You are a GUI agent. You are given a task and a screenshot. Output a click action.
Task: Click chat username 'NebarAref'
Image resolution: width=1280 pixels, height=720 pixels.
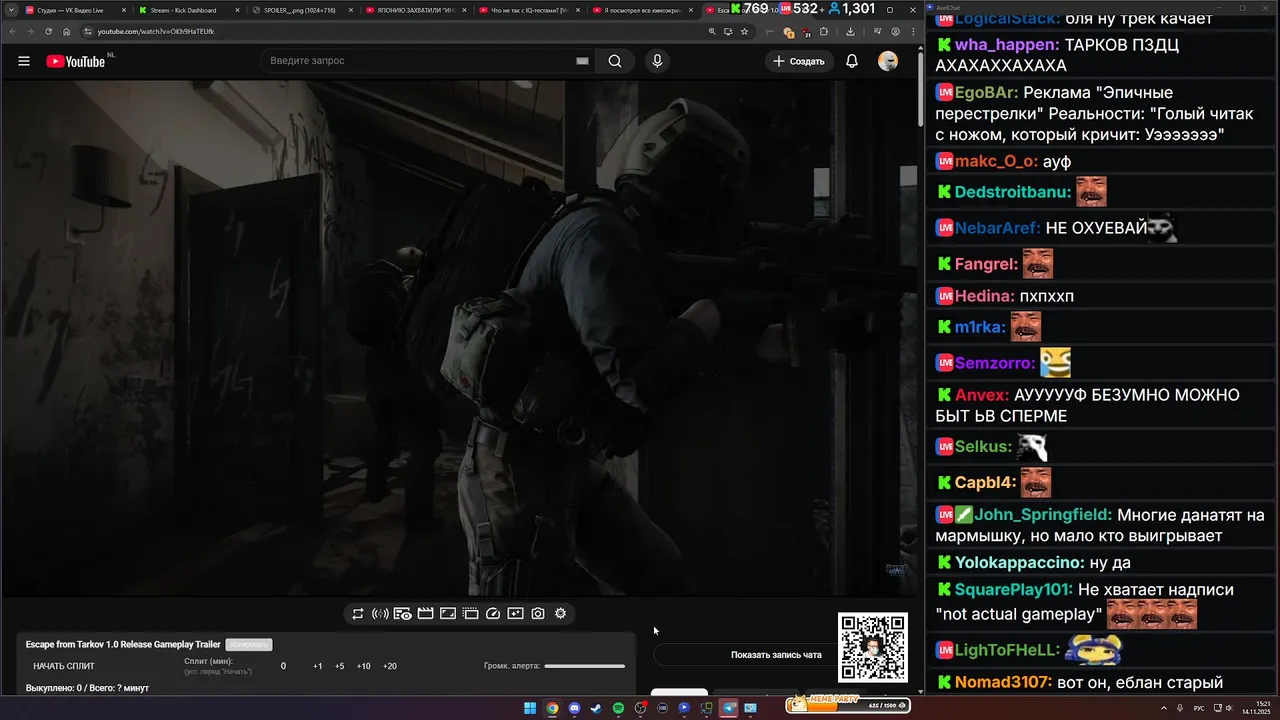[x=998, y=229]
